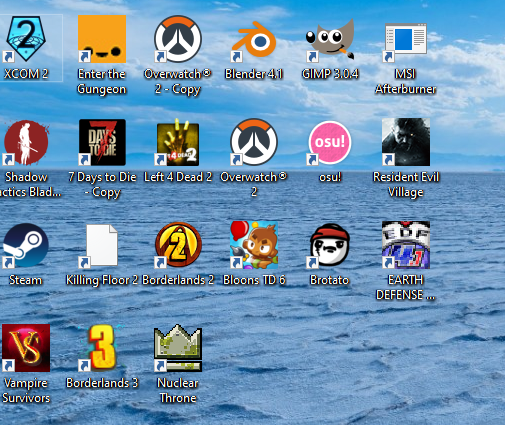Viewport: 505px width, 425px height.
Task: Select the Blender 4.1 shortcut icon
Action: 254,39
